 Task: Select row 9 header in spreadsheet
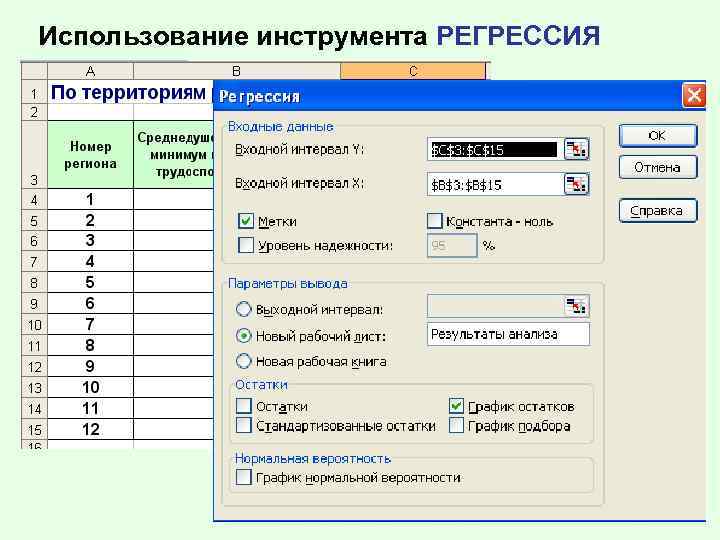(x=34, y=304)
